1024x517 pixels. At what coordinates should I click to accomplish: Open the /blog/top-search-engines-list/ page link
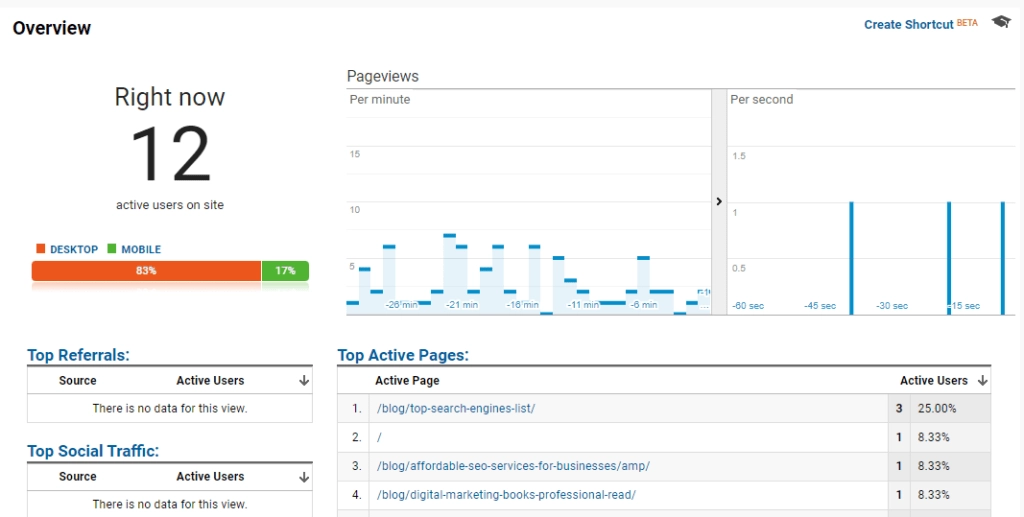456,409
